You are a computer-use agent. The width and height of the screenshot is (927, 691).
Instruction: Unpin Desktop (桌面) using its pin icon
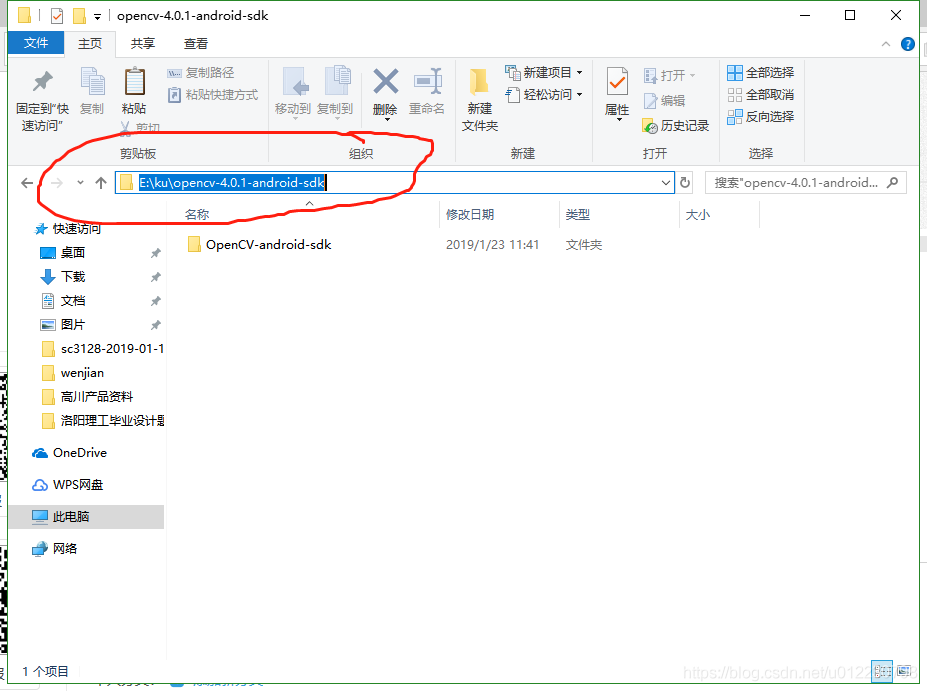pyautogui.click(x=155, y=253)
